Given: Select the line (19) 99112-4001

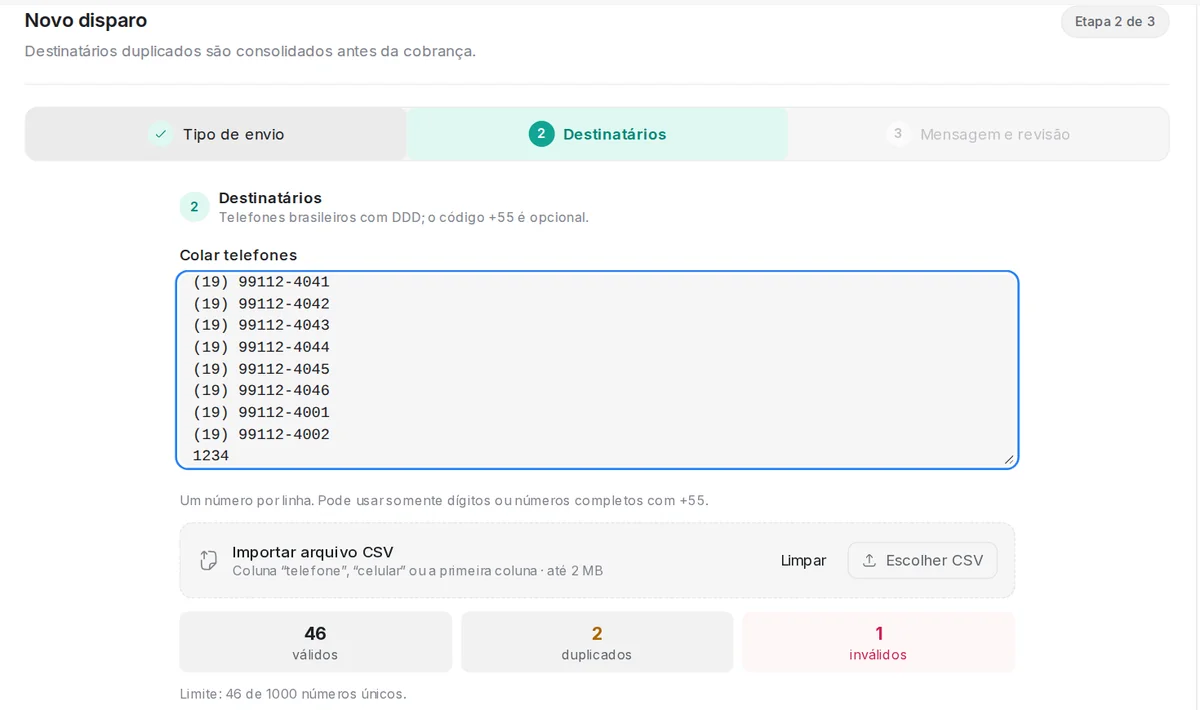Looking at the screenshot, I should tap(261, 413).
